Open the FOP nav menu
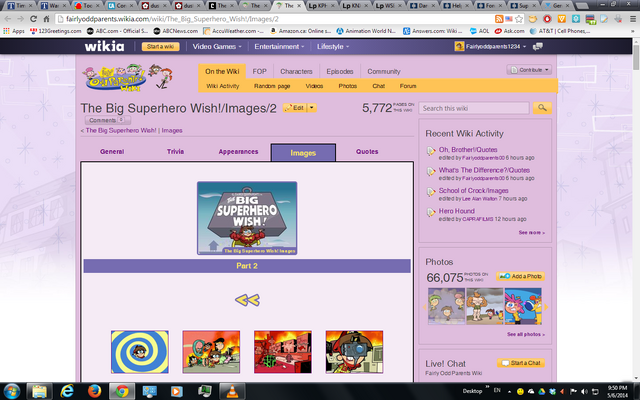This screenshot has width=640, height=400. click(259, 71)
